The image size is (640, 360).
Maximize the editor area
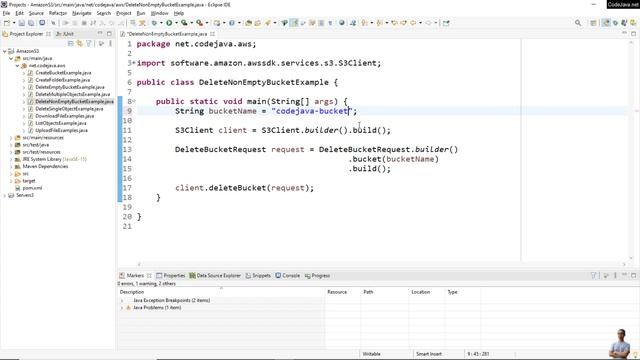633,34
